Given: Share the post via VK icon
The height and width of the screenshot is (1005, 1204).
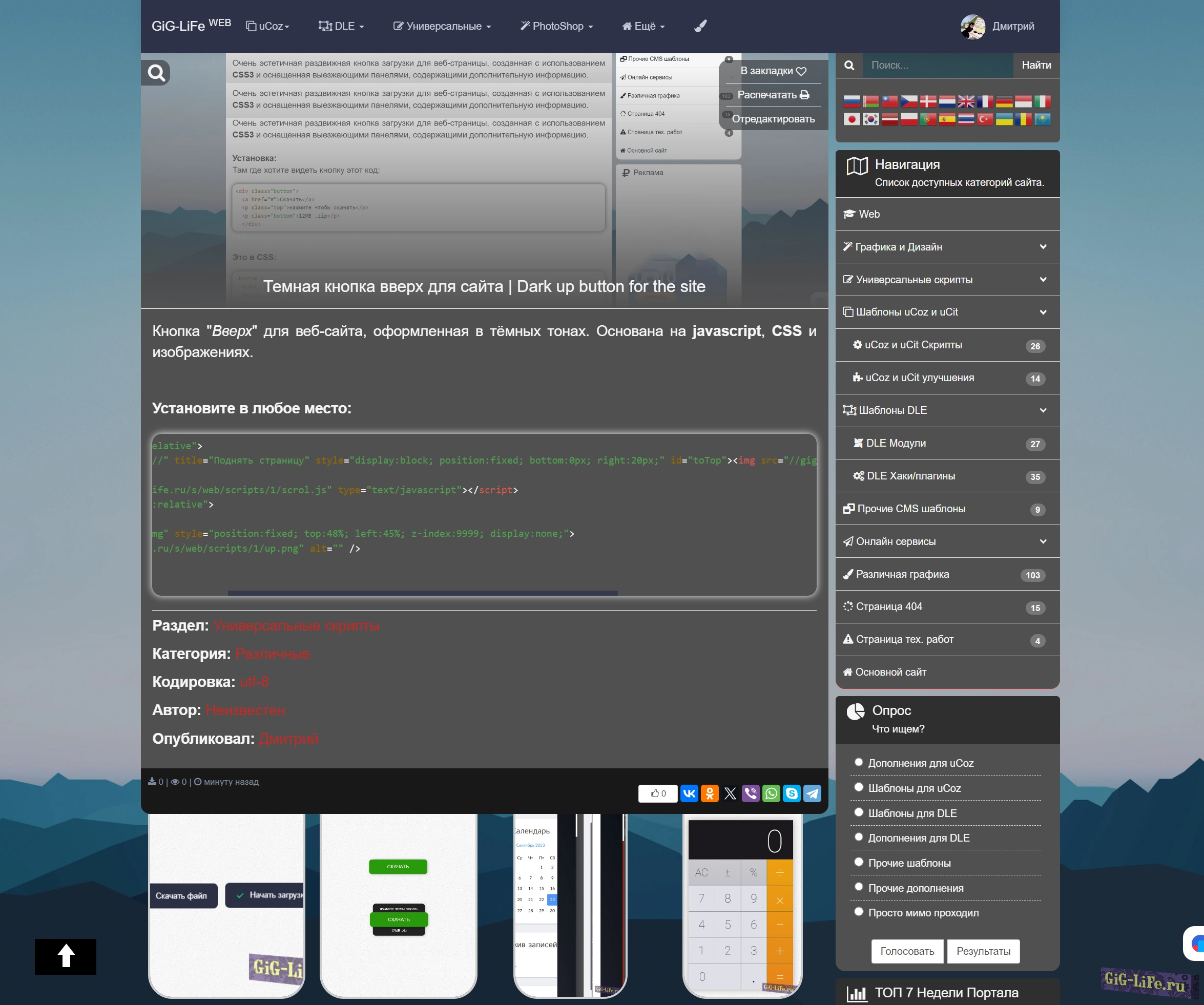Looking at the screenshot, I should click(689, 793).
